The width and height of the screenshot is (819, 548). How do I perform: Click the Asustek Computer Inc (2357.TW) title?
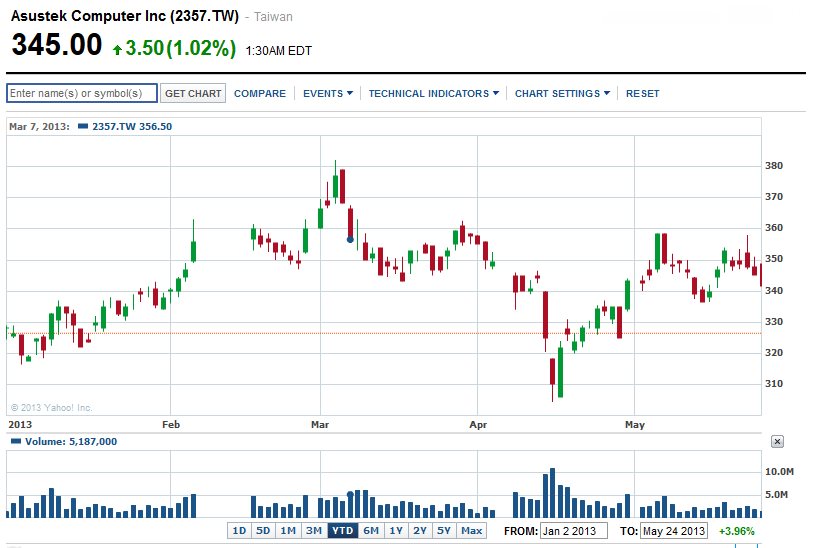125,16
